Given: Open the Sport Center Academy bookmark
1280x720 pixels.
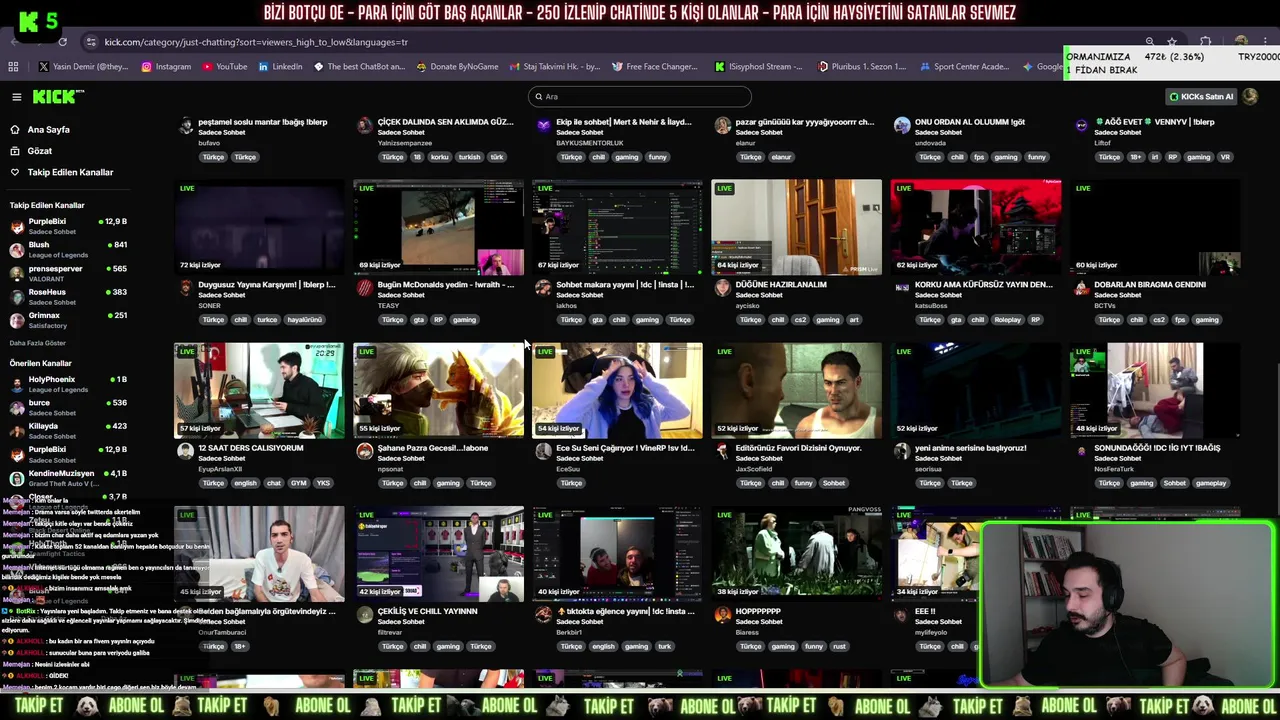Looking at the screenshot, I should pyautogui.click(x=964, y=67).
